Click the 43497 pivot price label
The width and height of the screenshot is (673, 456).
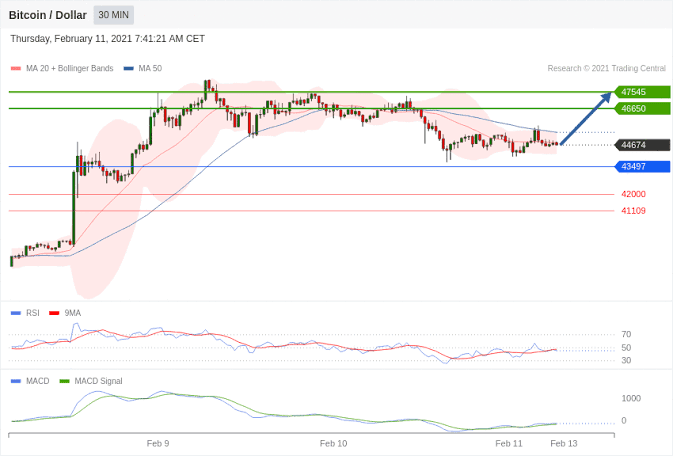(642, 167)
